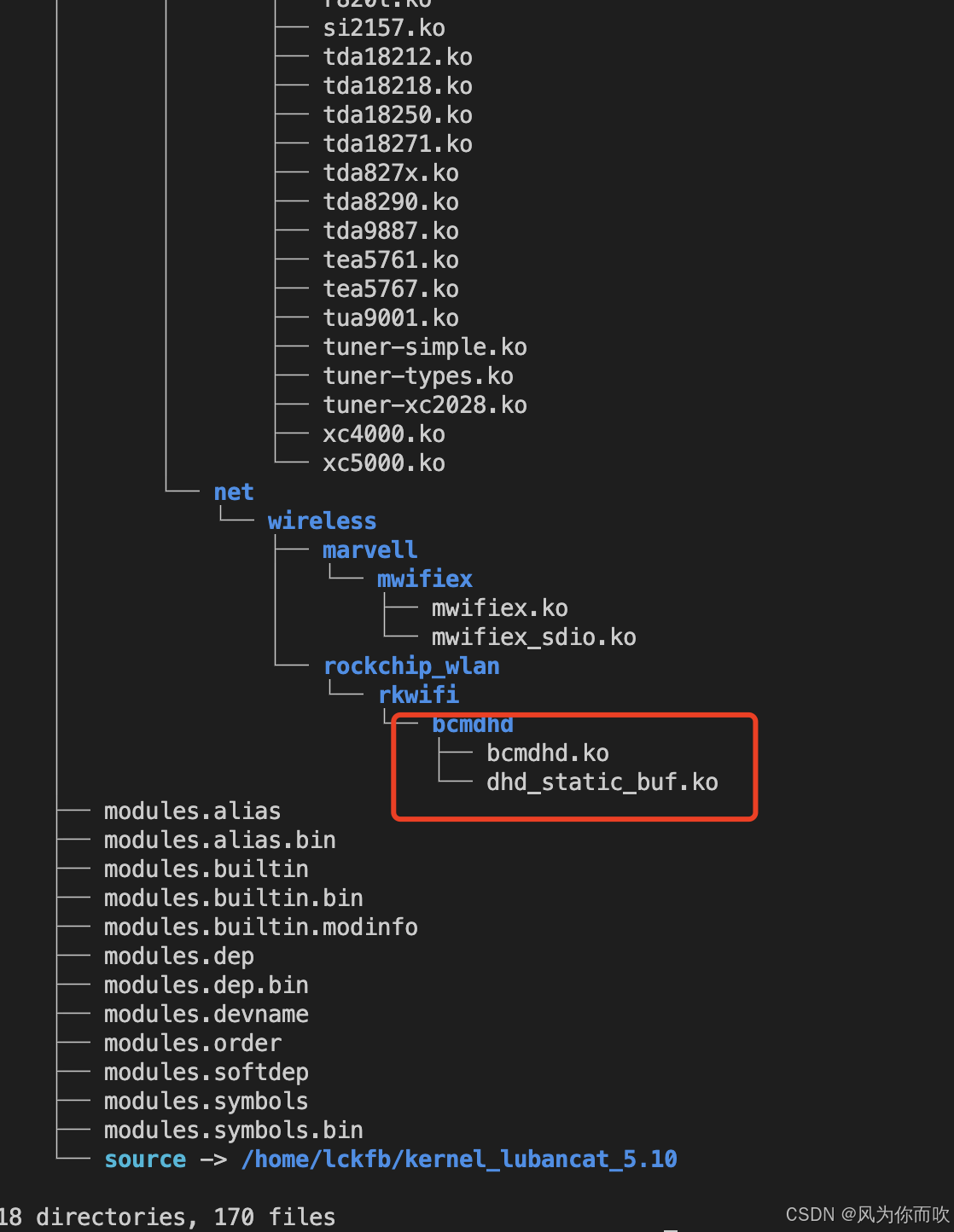
Task: Click the si2157.ko file entry
Action: coord(384,28)
